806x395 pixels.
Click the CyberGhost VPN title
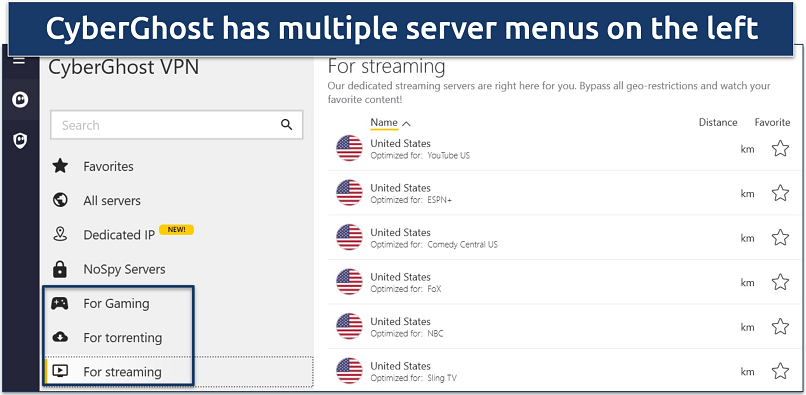(x=123, y=67)
